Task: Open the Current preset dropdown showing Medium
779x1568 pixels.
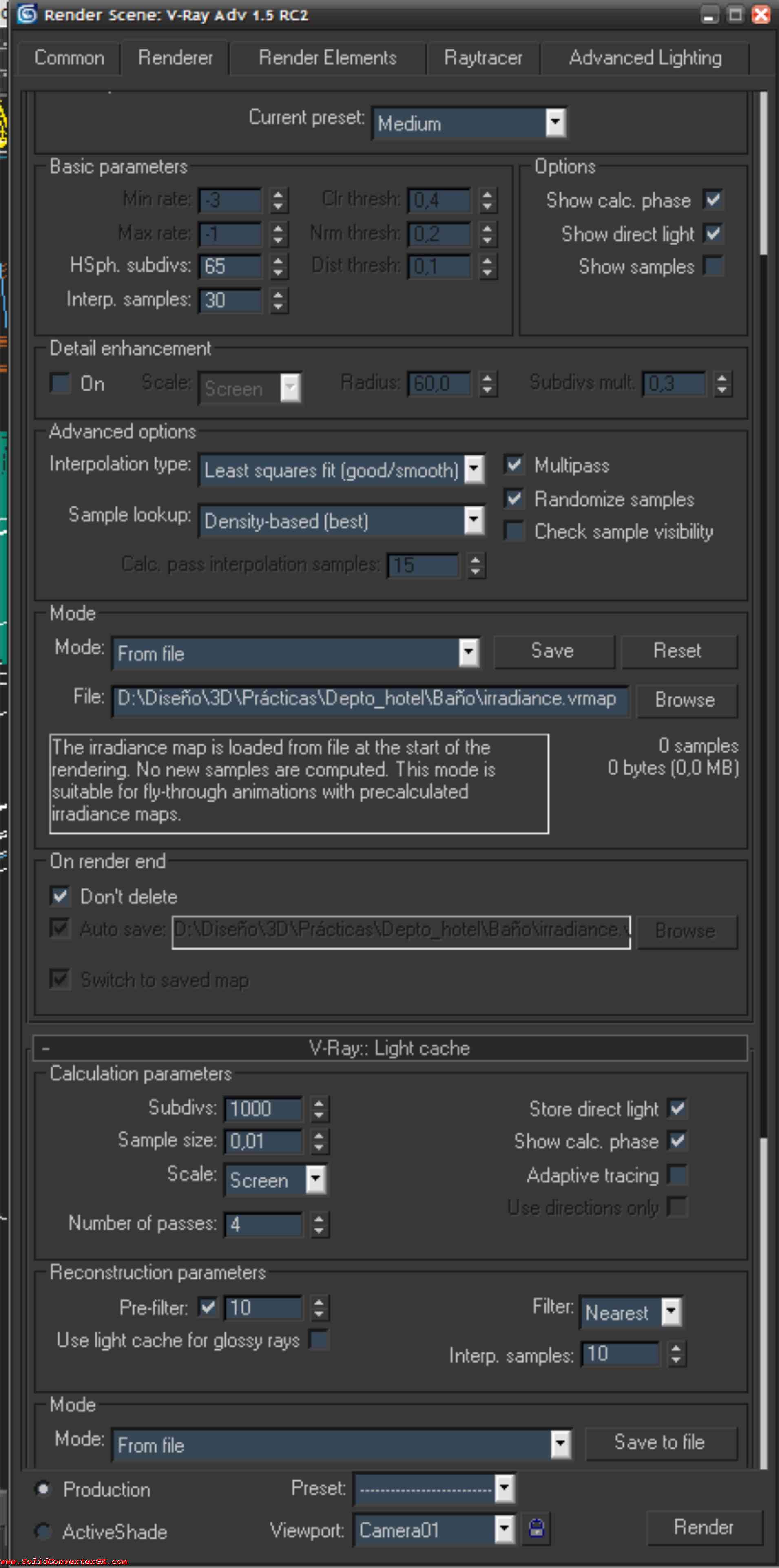Action: (469, 124)
